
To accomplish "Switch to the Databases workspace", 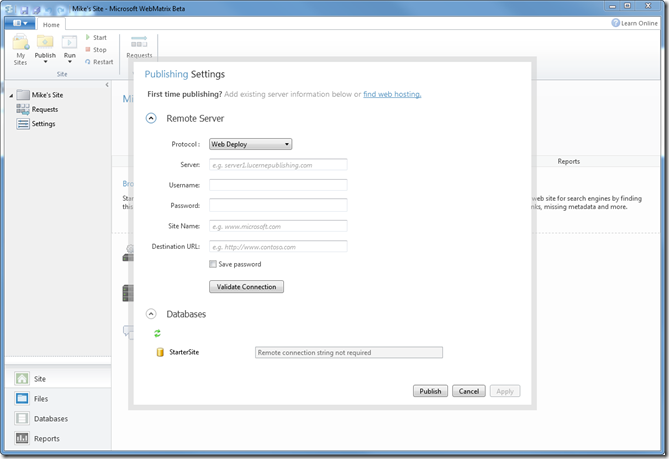I will pyautogui.click(x=58, y=419).
